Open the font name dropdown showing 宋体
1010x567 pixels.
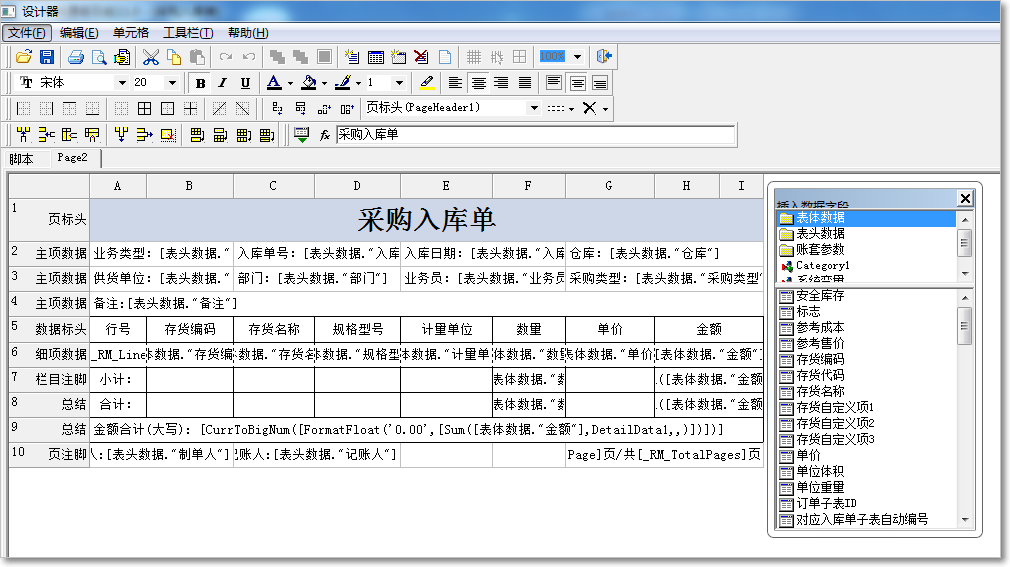click(122, 83)
